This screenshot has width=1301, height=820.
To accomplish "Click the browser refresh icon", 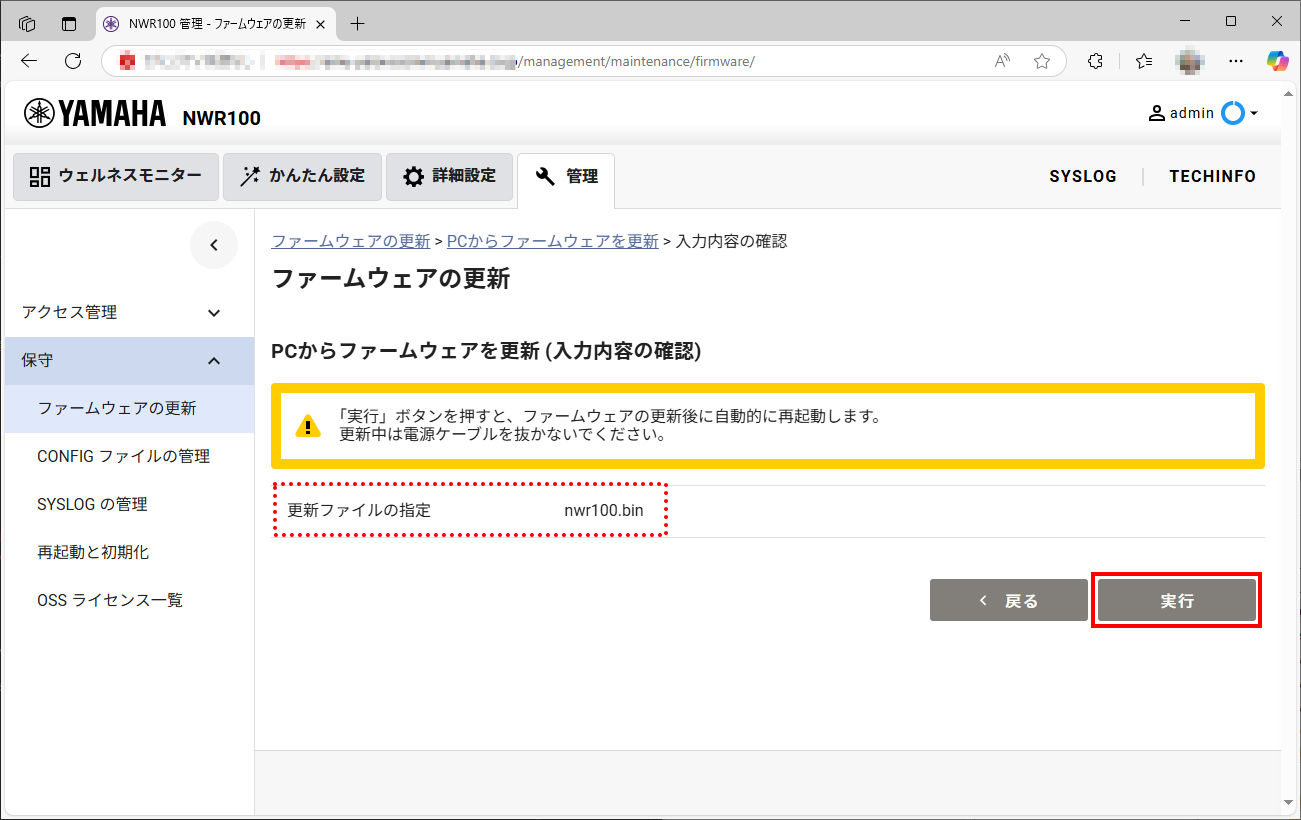I will pos(72,60).
